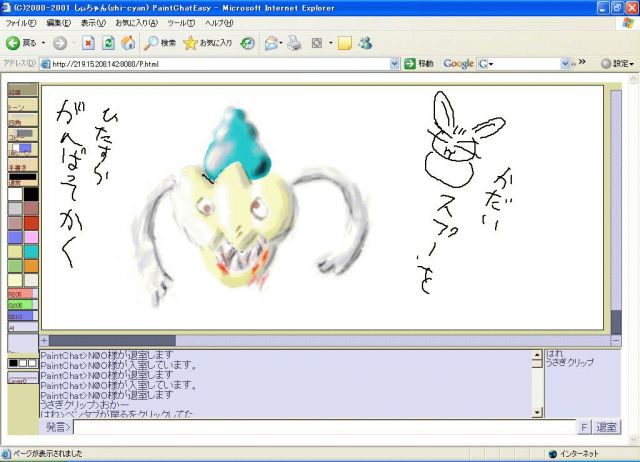The height and width of the screenshot is (462, 640).
Task: Open the 編集(E) menu
Action: click(x=59, y=23)
